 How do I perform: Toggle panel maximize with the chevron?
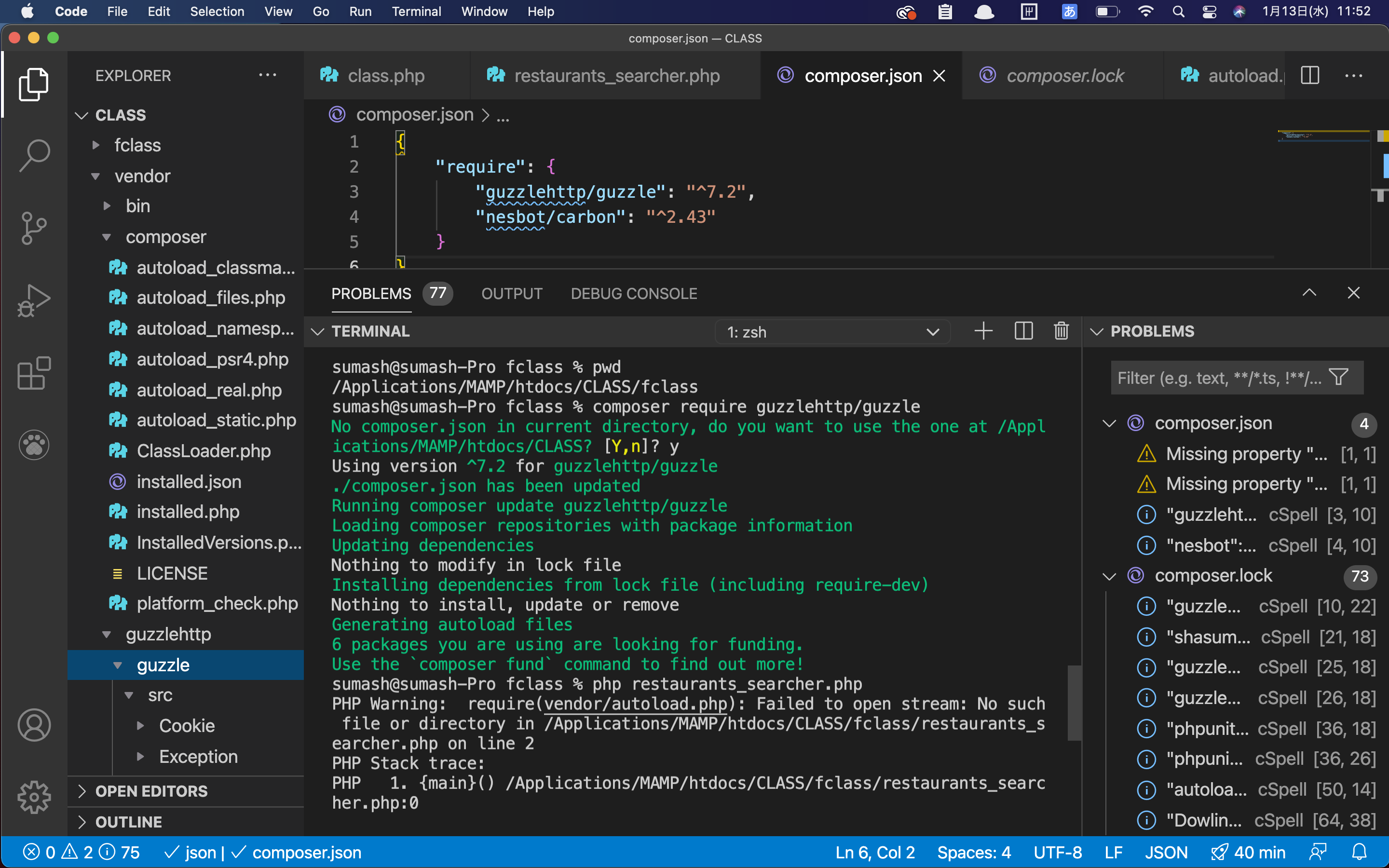(1310, 293)
